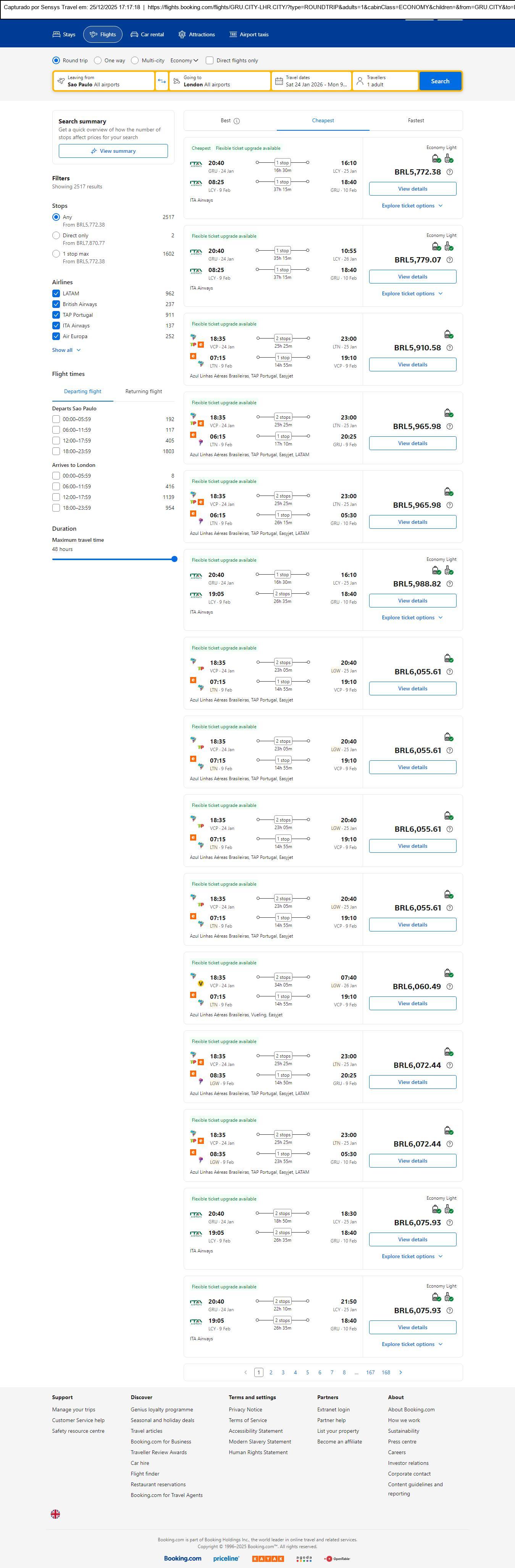Expand the Show all airlines list

click(x=66, y=350)
